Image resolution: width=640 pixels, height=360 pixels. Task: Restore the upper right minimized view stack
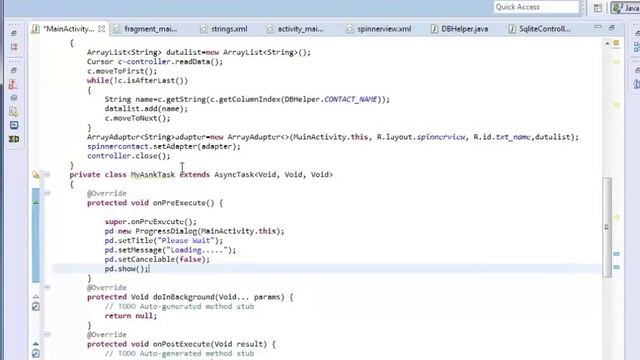point(637,33)
